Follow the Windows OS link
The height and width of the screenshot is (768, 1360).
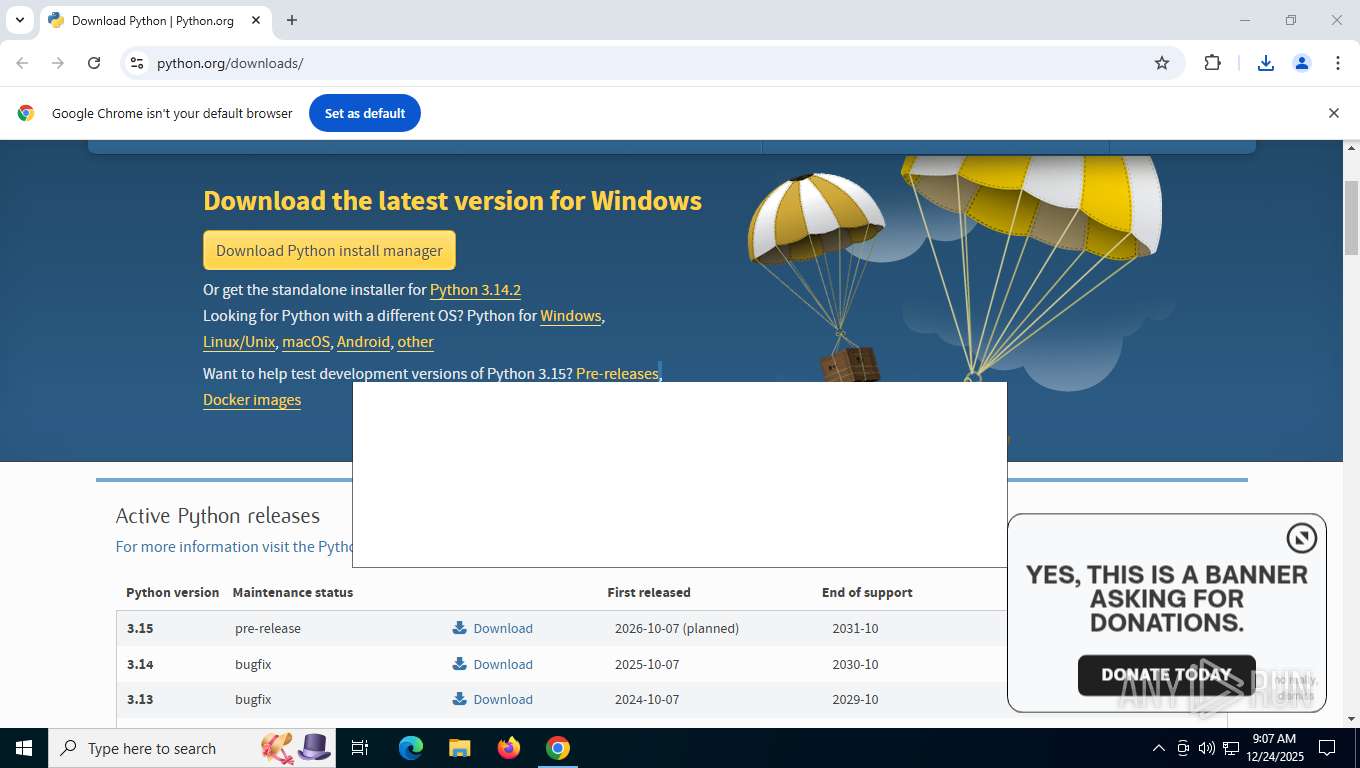570,315
